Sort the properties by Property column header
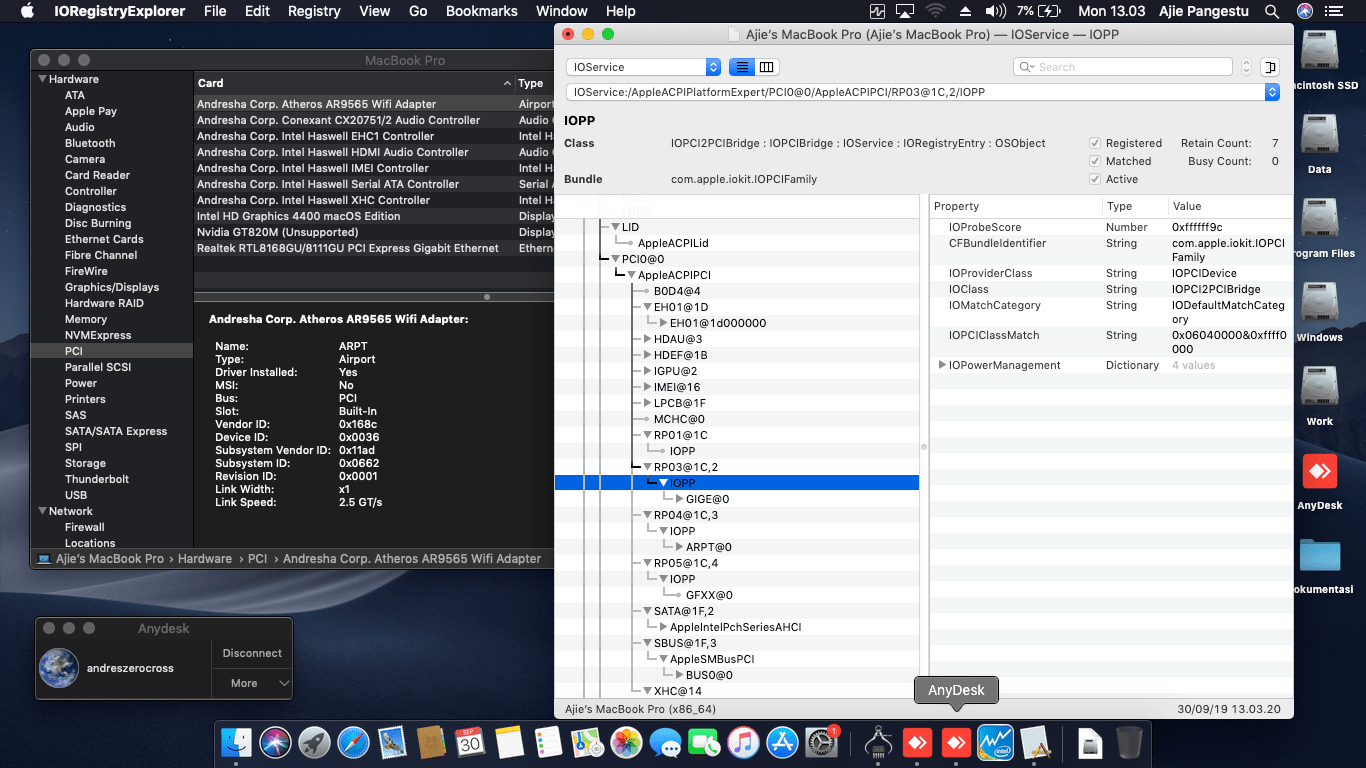Image resolution: width=1366 pixels, height=768 pixels. click(1016, 206)
